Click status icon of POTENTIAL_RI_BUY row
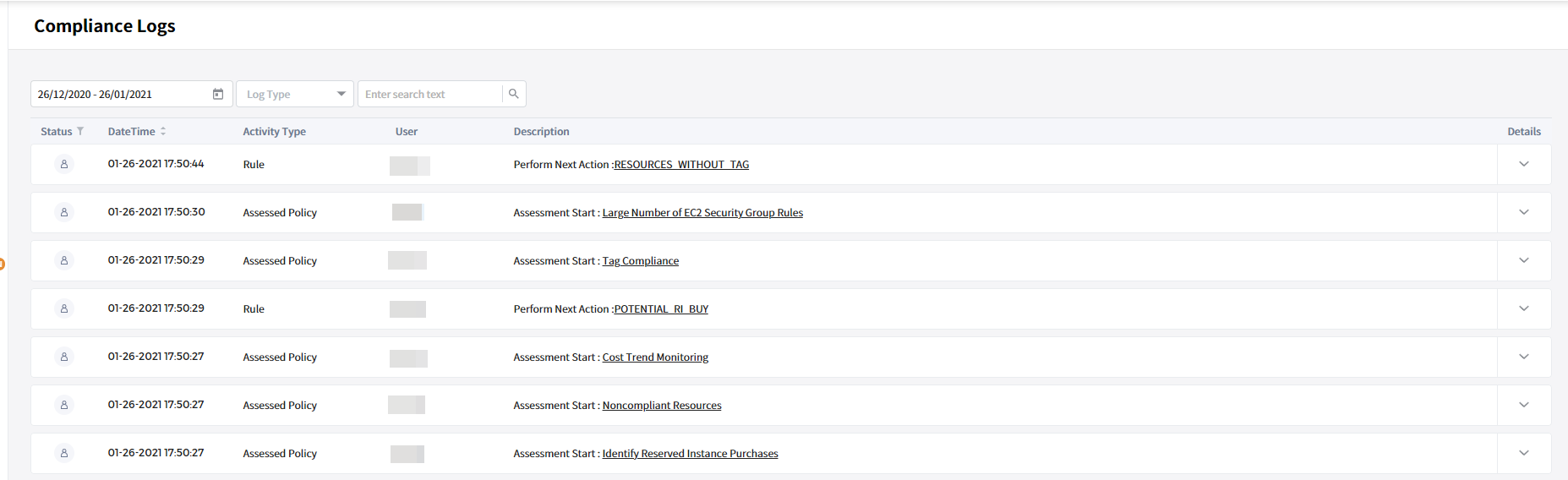The image size is (1568, 480). [63, 308]
